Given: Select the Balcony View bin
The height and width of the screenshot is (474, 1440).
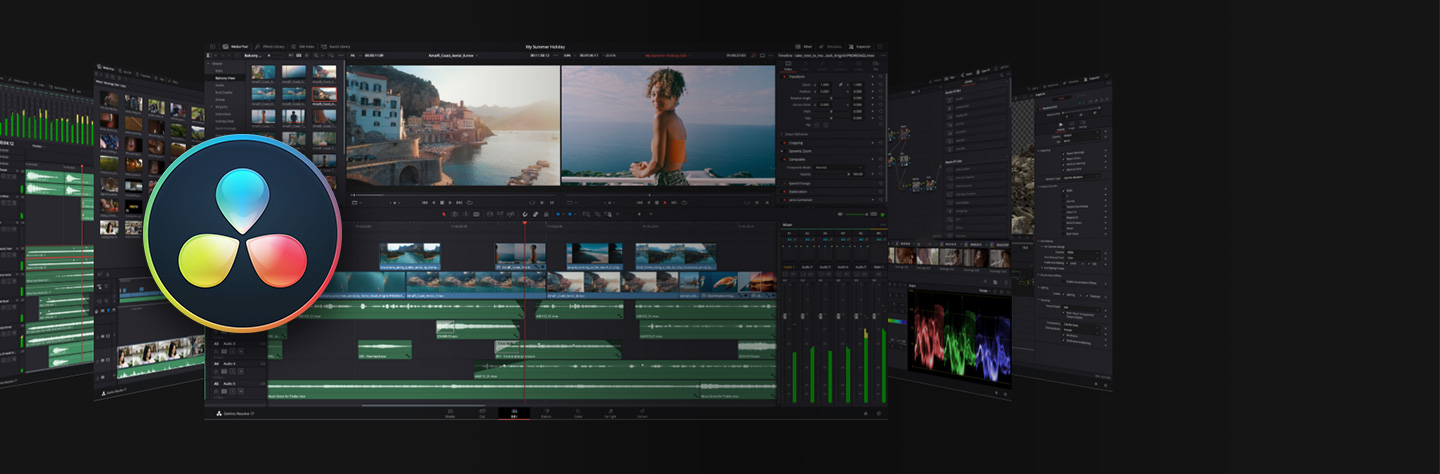Looking at the screenshot, I should [x=225, y=78].
